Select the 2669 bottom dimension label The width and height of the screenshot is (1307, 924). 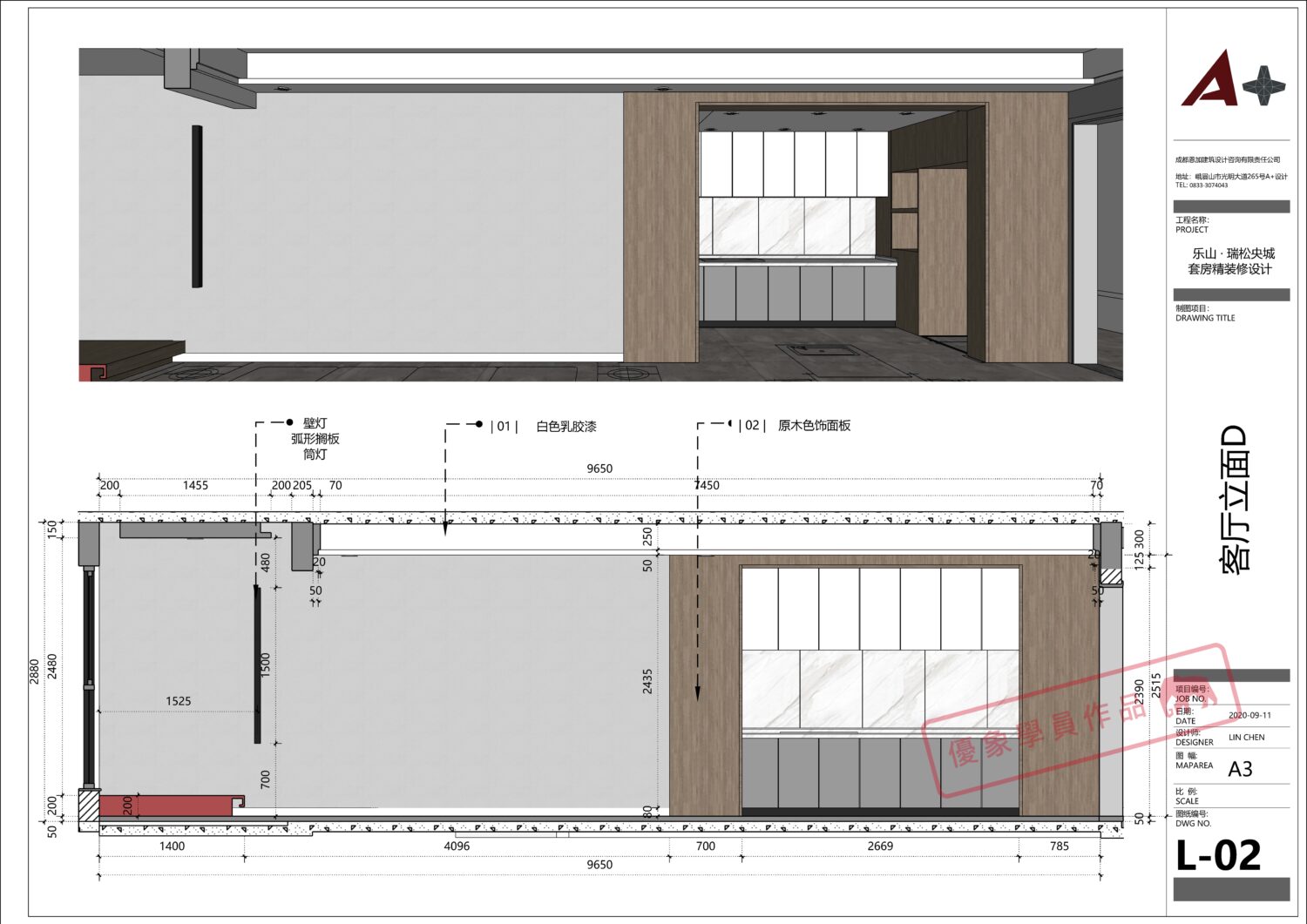(880, 846)
